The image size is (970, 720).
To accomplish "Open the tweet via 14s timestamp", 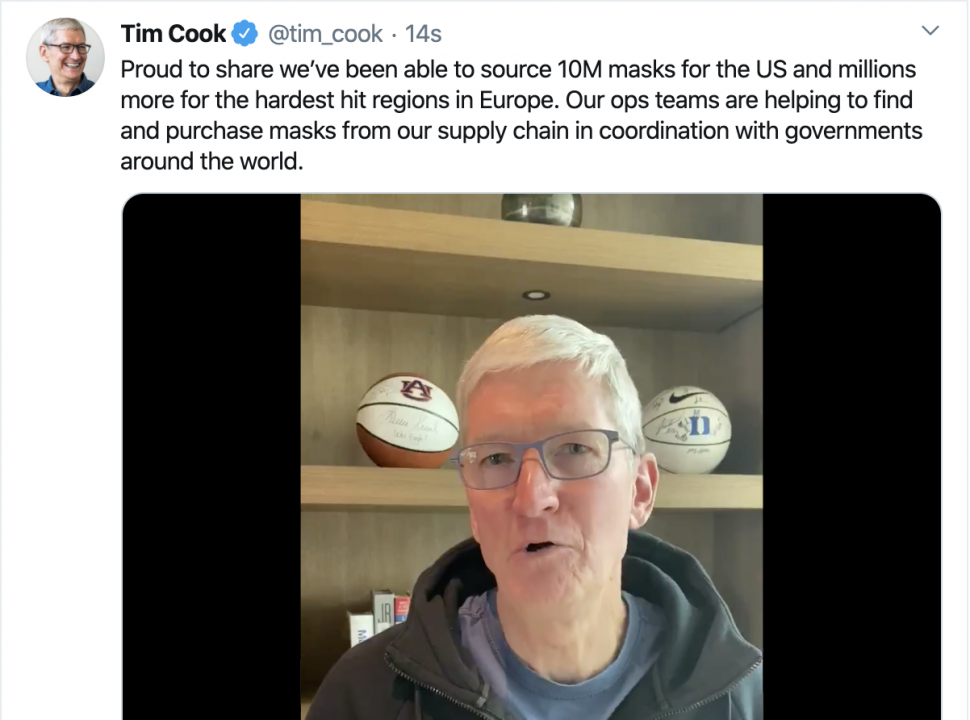I will coord(423,34).
